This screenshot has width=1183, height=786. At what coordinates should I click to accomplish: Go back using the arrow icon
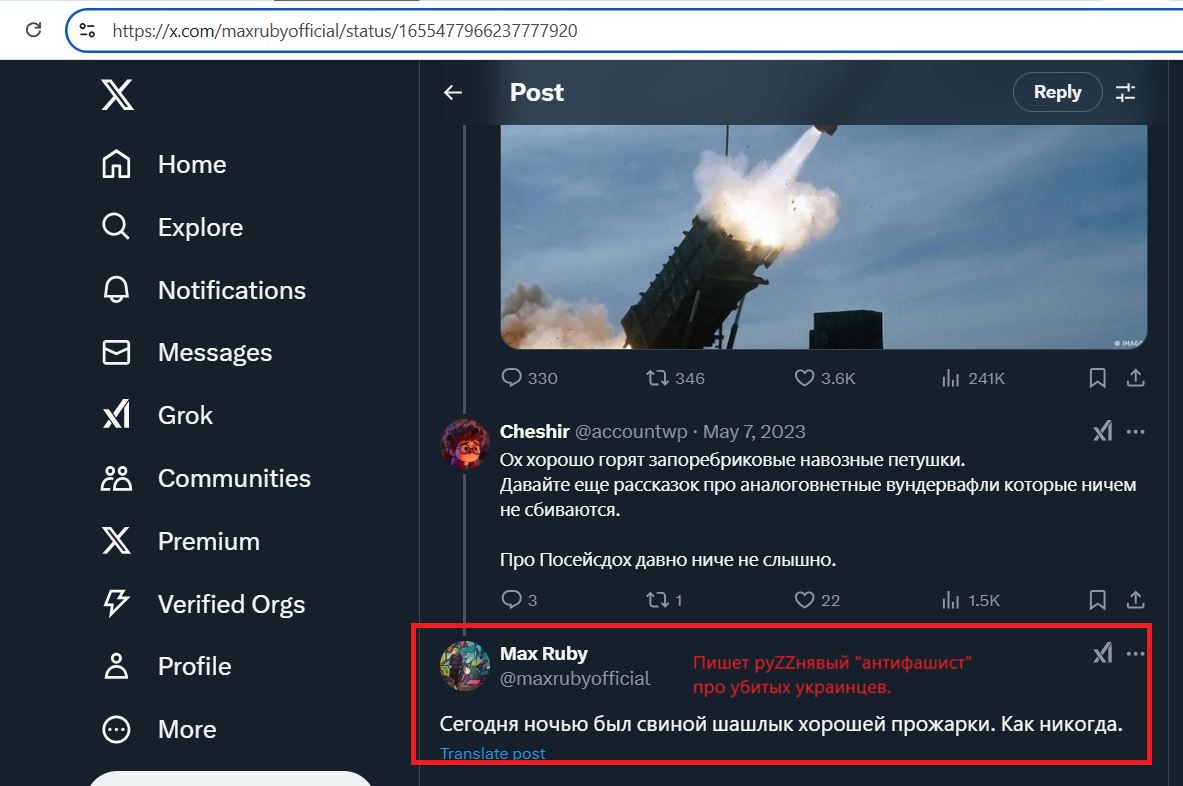453,92
